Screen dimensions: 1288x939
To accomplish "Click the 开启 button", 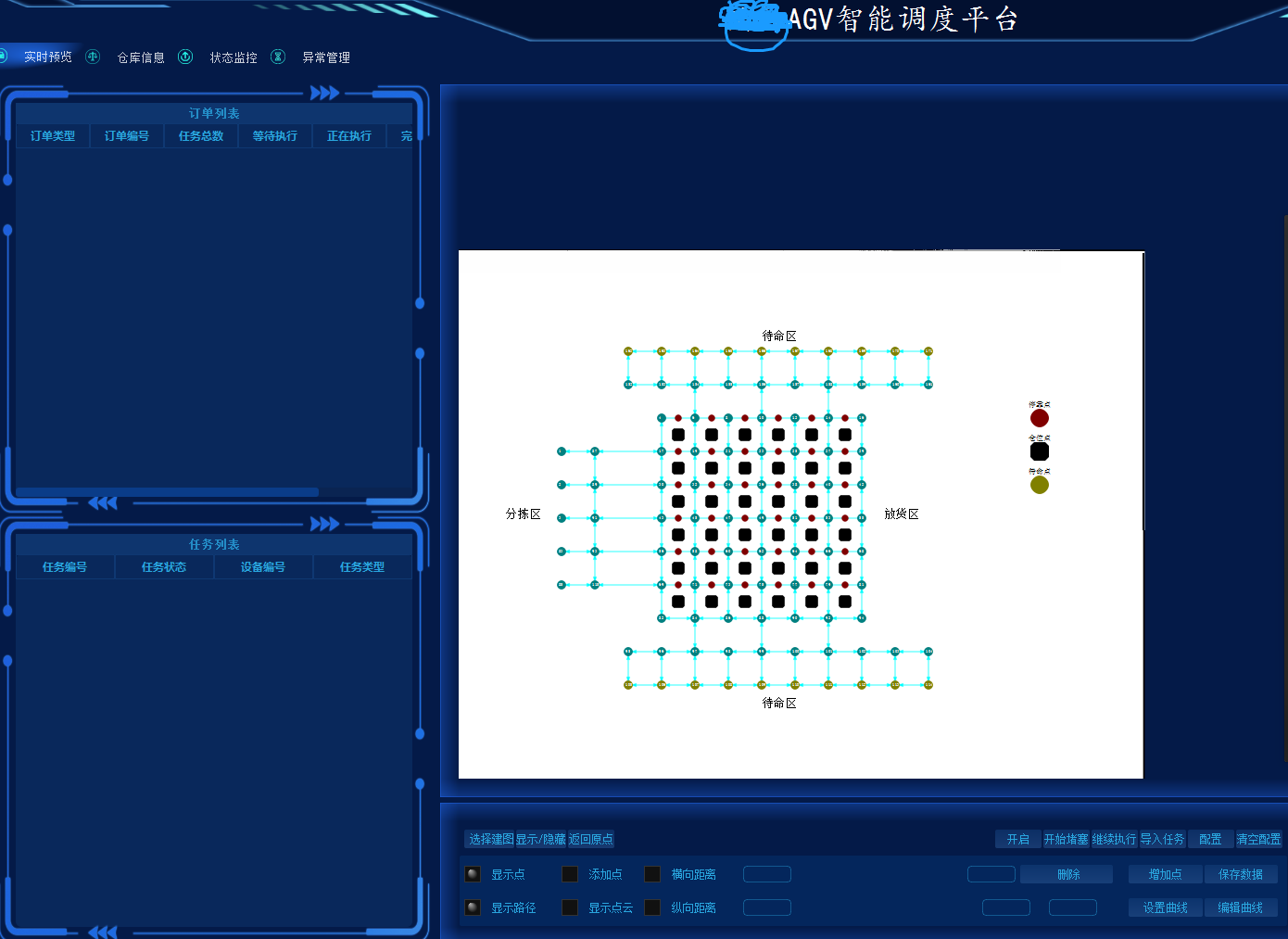I will pyautogui.click(x=1018, y=839).
